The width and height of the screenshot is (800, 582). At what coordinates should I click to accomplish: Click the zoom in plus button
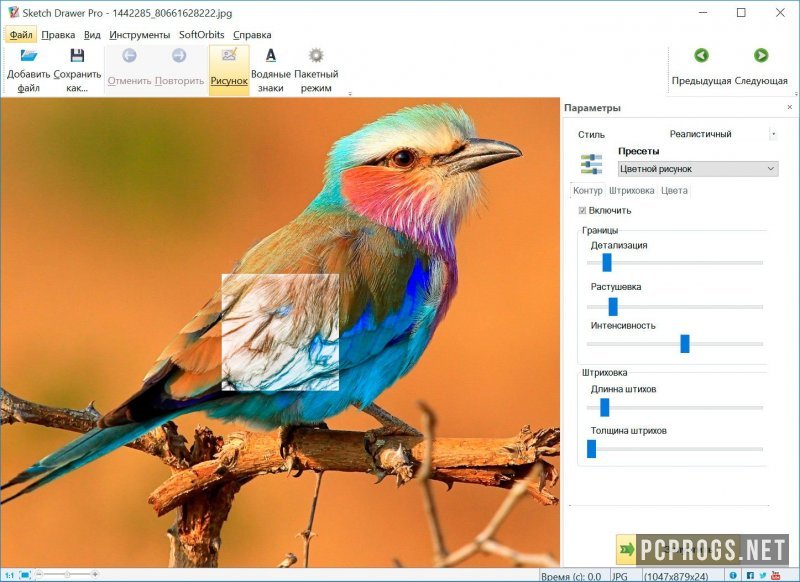(95, 575)
